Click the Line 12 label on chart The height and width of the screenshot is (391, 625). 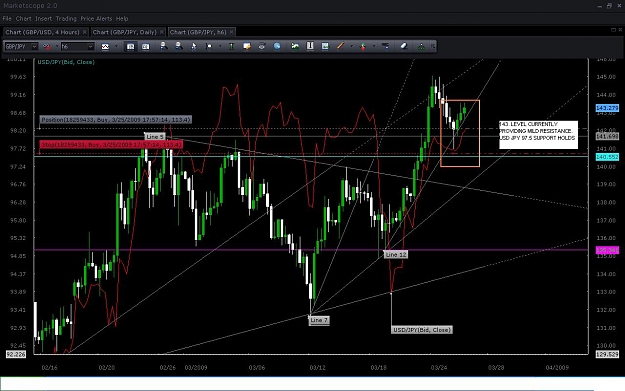click(x=395, y=254)
